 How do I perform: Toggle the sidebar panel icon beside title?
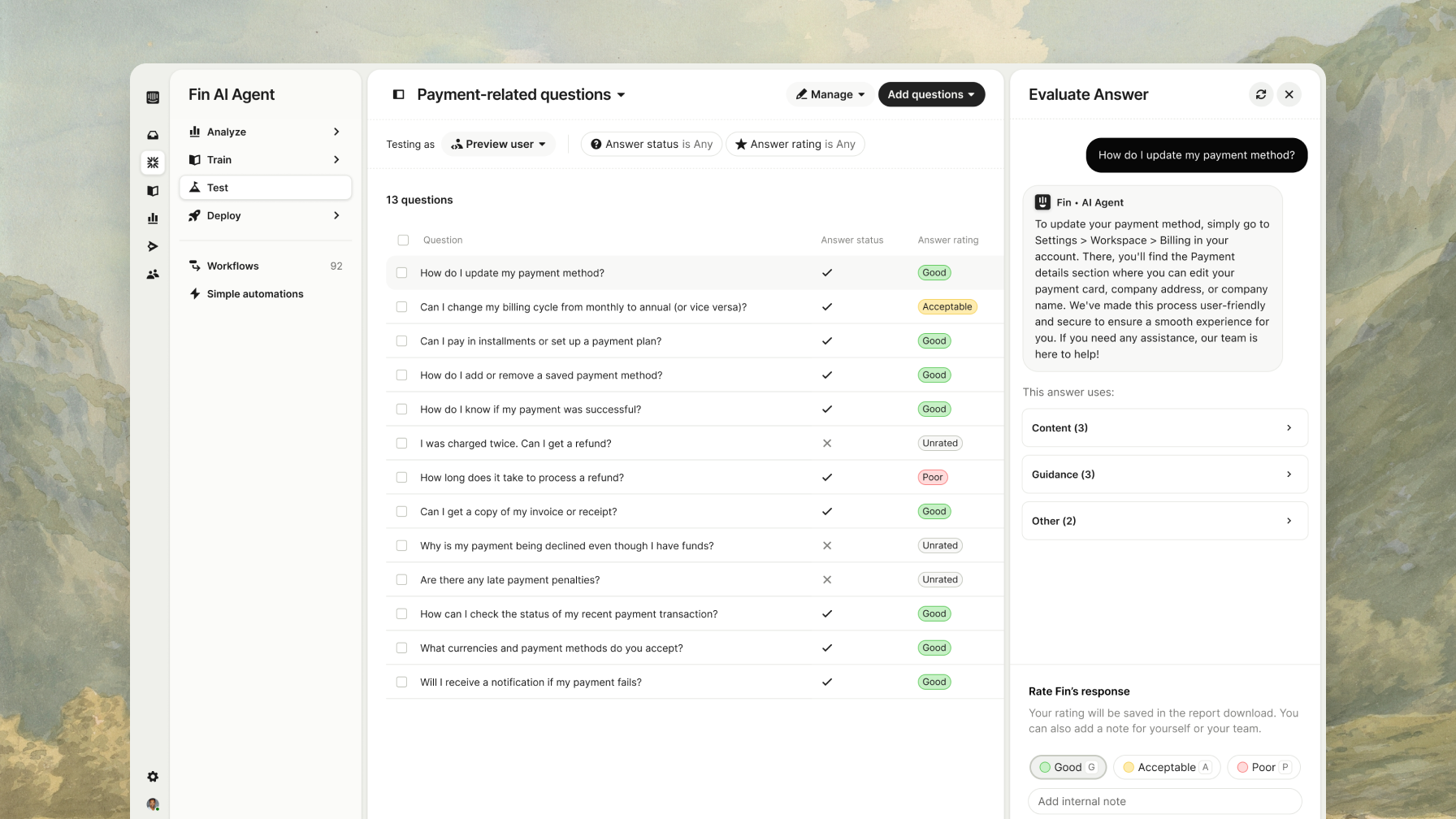pyautogui.click(x=398, y=94)
